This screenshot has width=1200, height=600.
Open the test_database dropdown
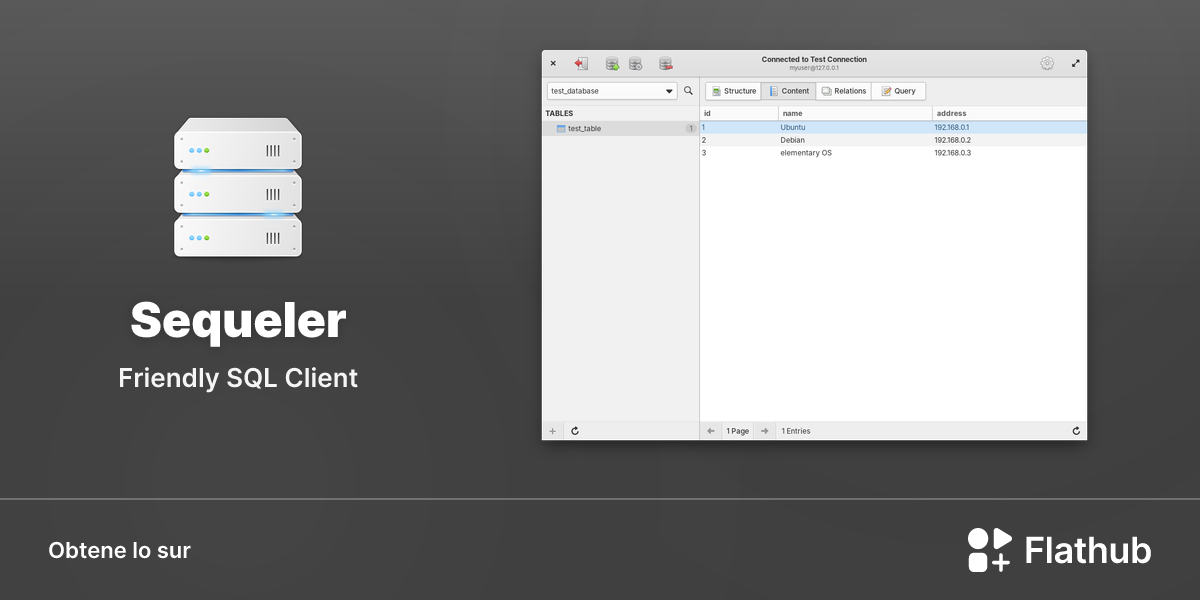click(x=612, y=91)
